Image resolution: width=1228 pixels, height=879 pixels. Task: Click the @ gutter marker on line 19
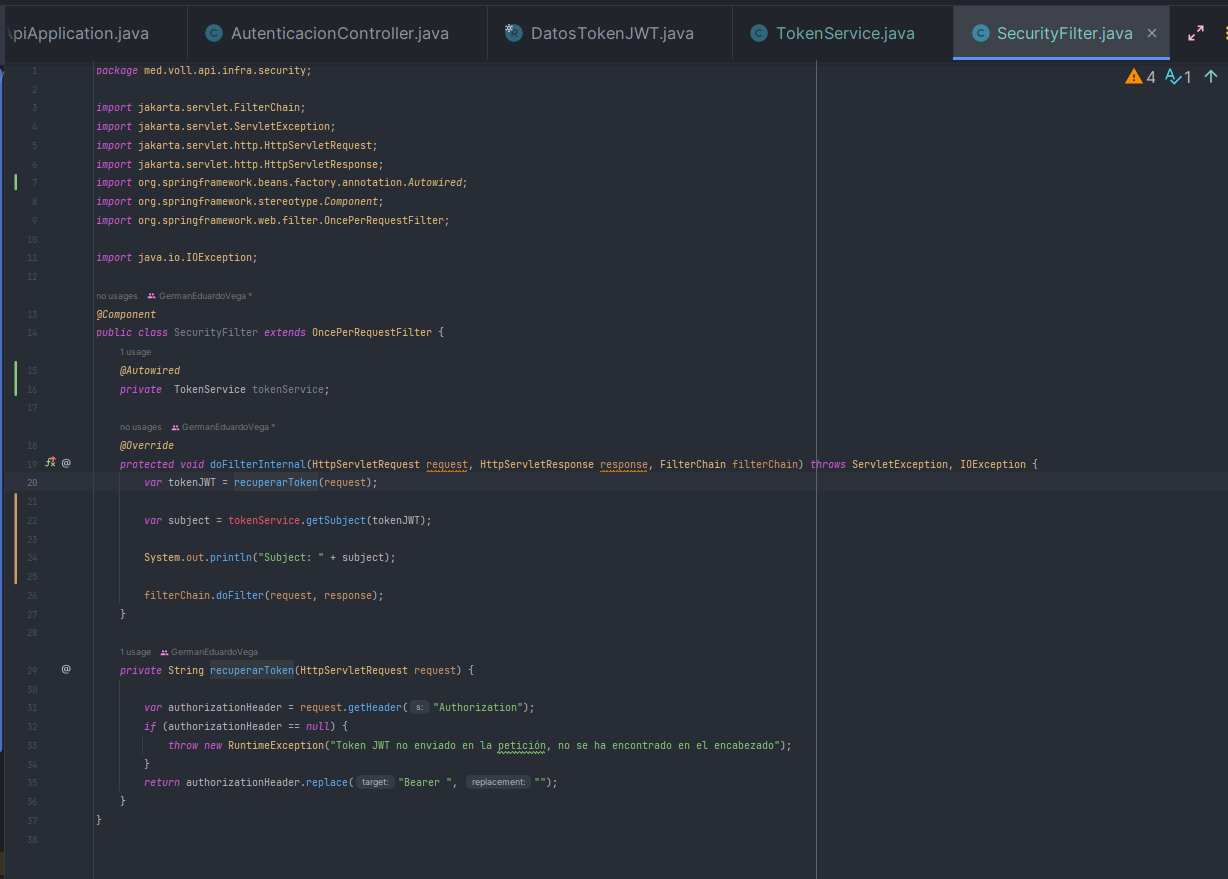coord(66,463)
